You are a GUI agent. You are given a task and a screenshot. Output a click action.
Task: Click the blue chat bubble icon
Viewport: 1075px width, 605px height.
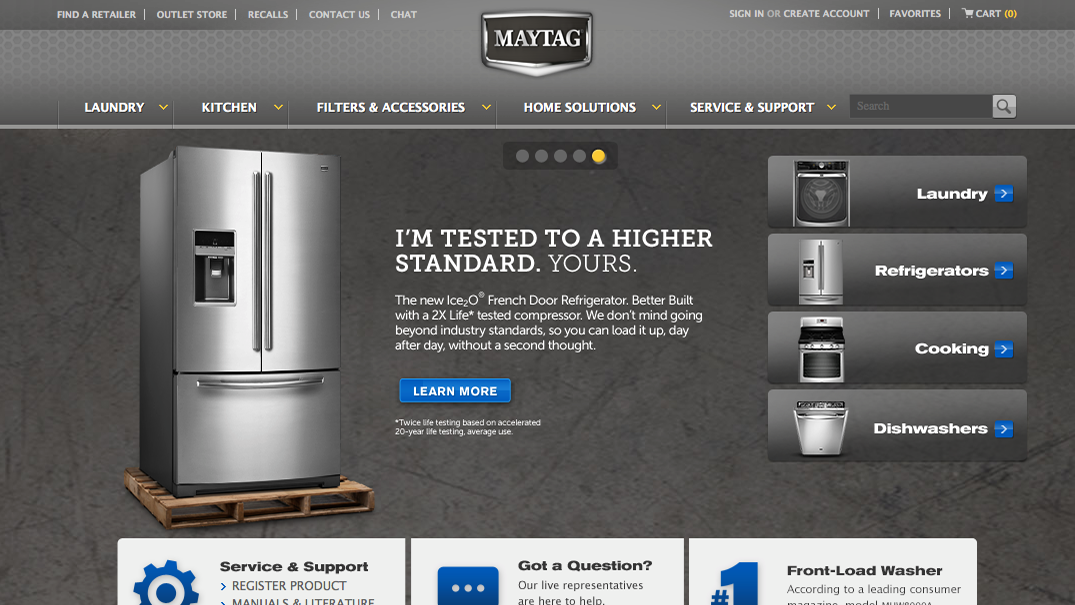coord(468,586)
